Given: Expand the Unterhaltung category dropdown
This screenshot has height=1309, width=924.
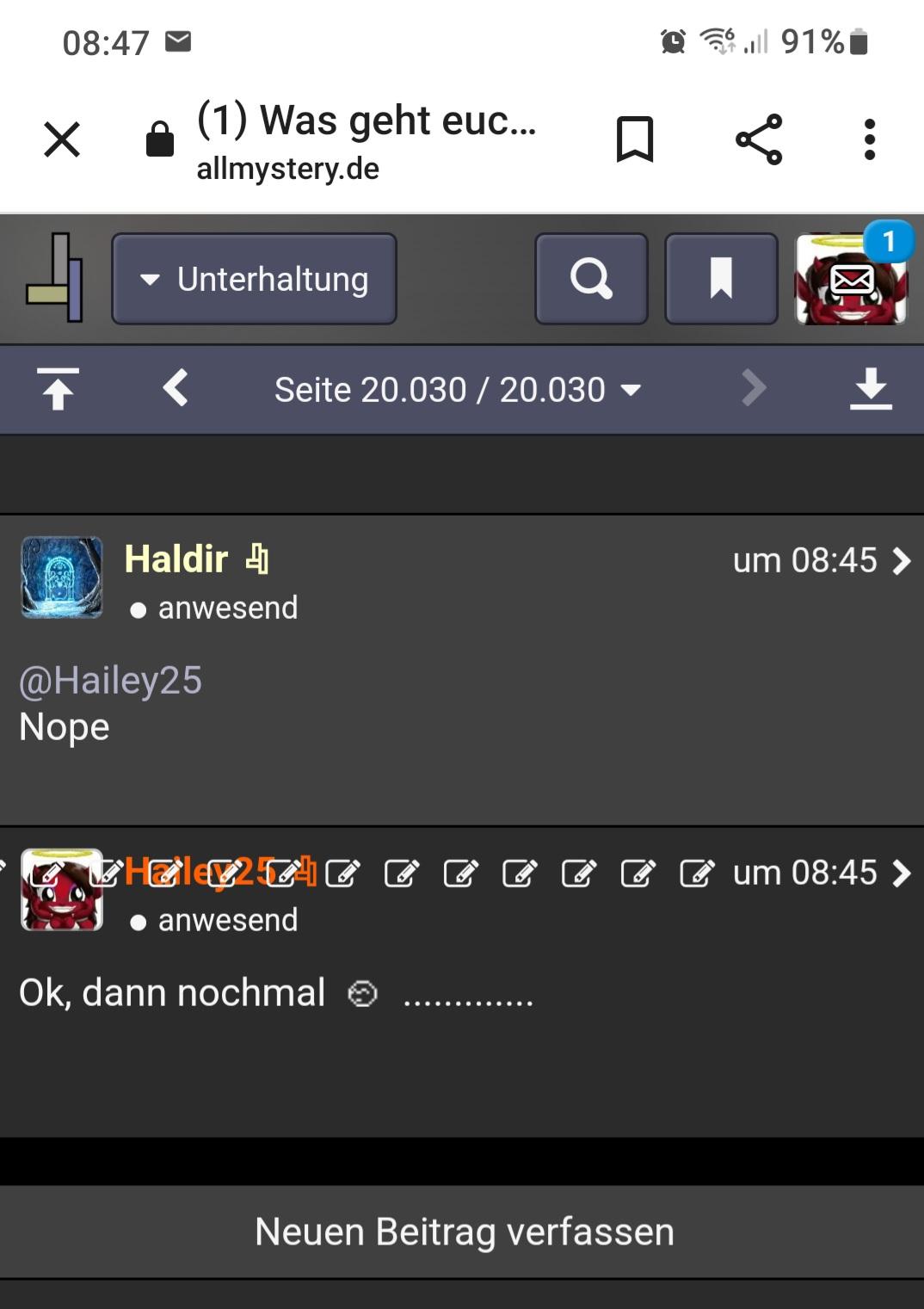Looking at the screenshot, I should tap(254, 279).
